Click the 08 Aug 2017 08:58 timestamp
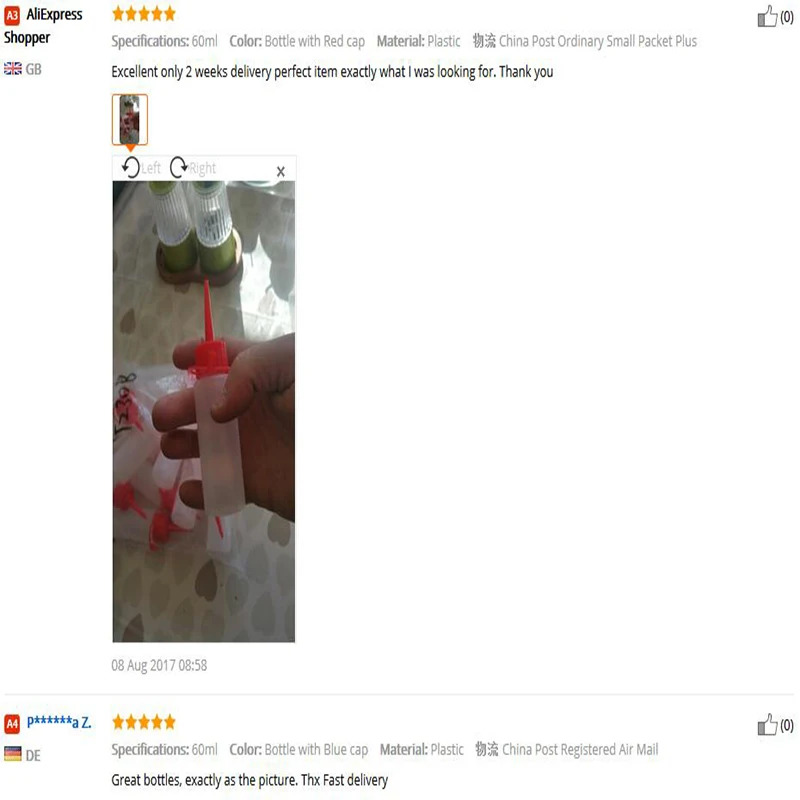800x800 pixels. coord(159,665)
